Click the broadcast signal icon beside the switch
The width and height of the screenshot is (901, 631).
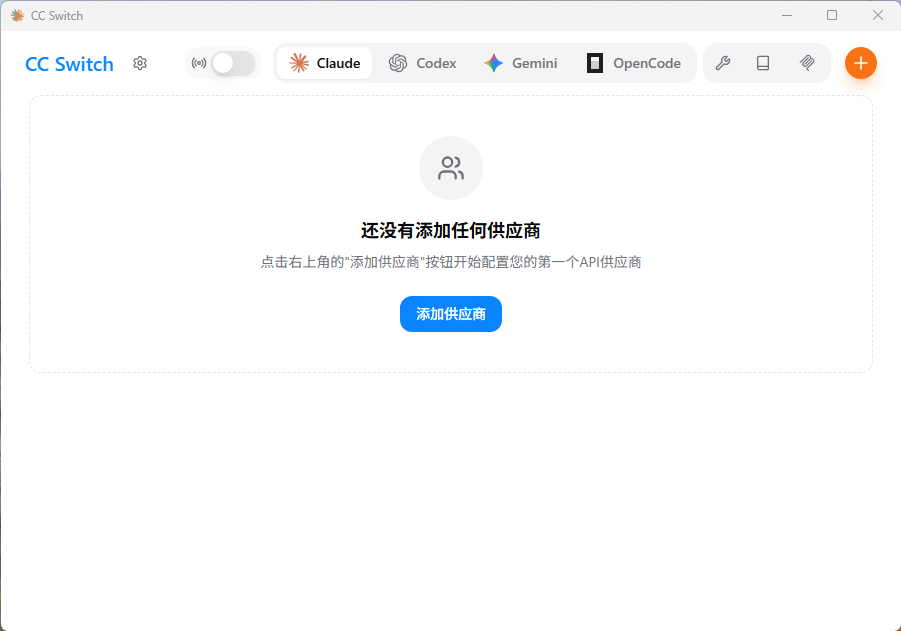click(198, 63)
